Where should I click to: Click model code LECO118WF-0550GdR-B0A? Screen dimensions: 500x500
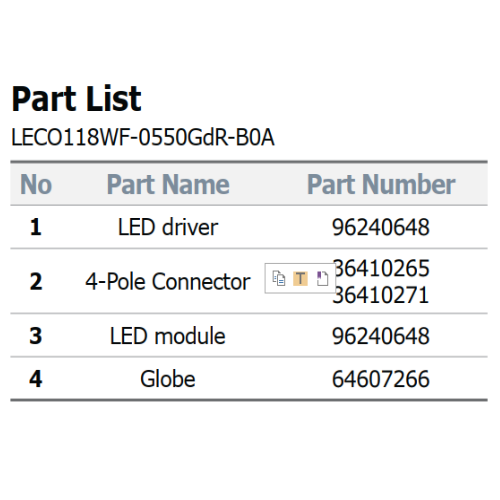click(x=143, y=137)
